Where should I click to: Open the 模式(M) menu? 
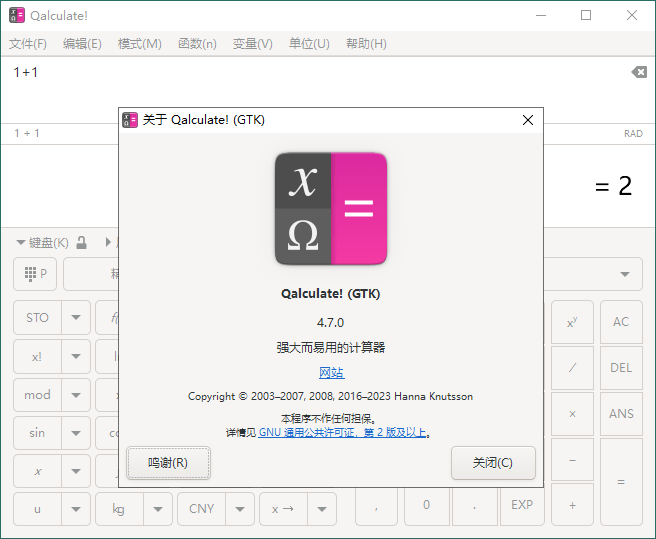click(139, 44)
